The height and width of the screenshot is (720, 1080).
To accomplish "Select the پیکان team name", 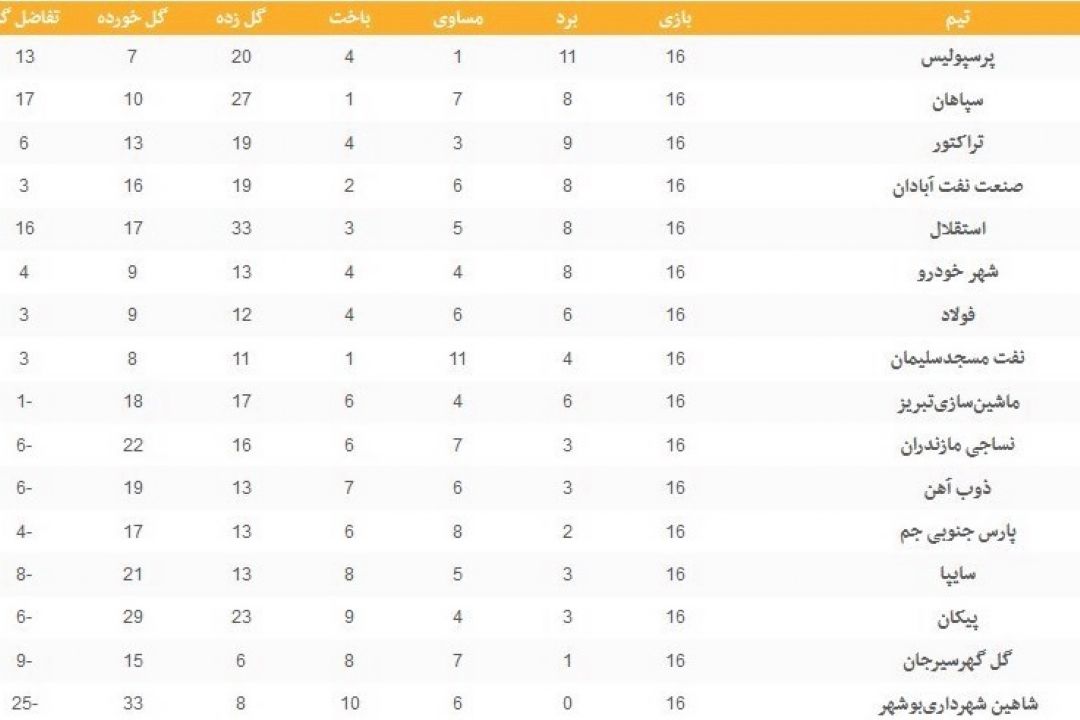I will [x=958, y=618].
